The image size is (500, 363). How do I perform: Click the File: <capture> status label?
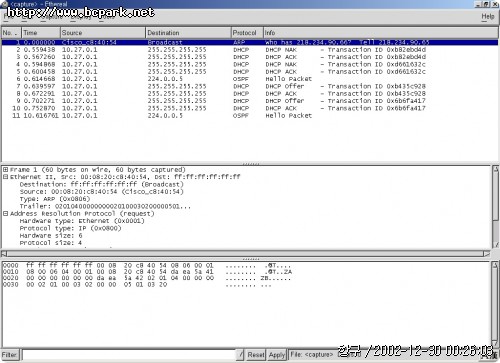tap(312, 355)
